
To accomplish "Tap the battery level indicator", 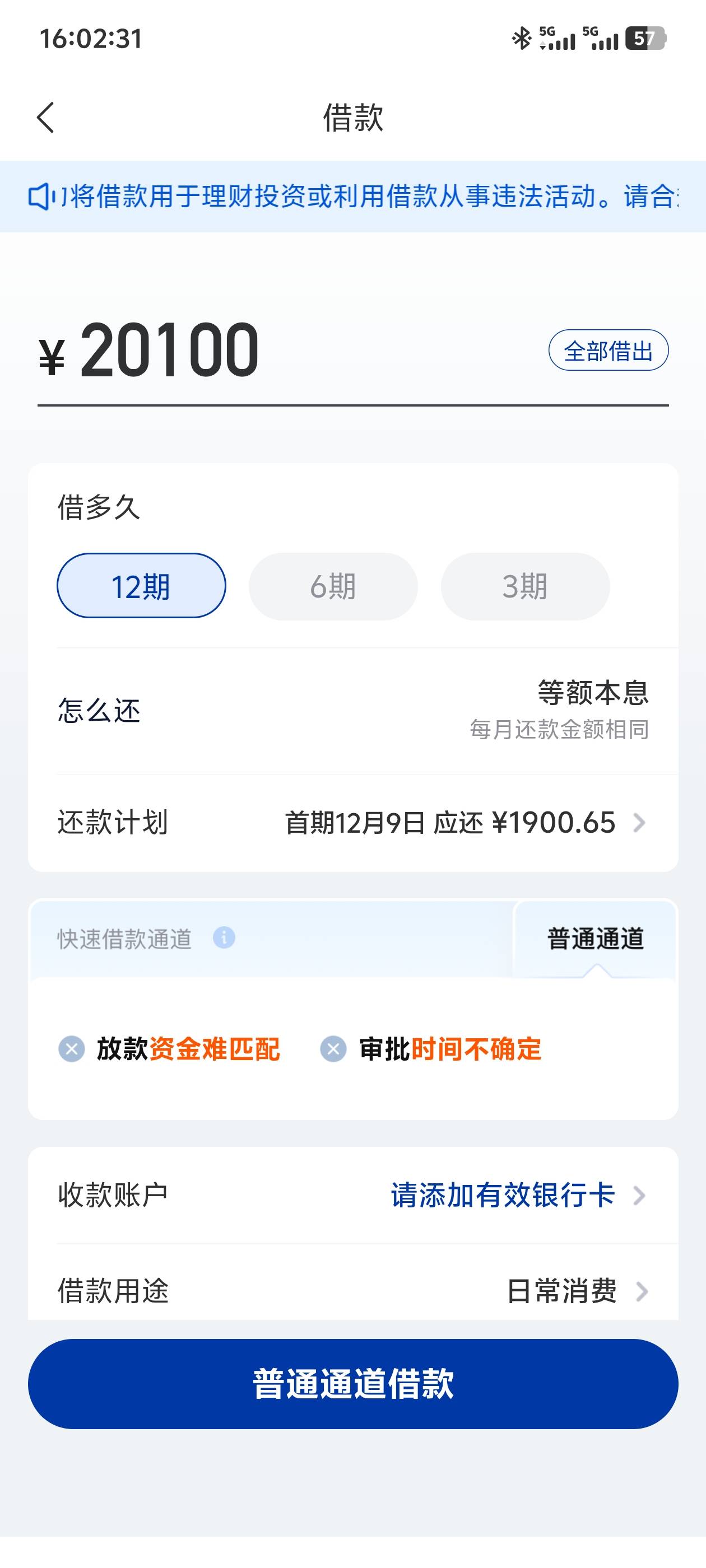I will [x=645, y=38].
